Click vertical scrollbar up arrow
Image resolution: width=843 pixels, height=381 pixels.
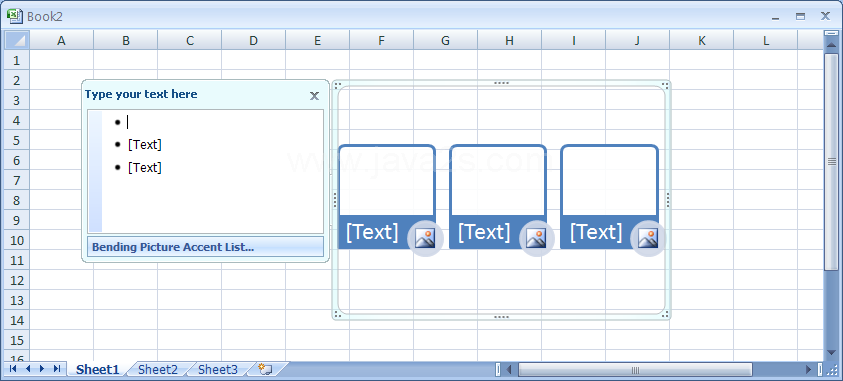(x=831, y=45)
